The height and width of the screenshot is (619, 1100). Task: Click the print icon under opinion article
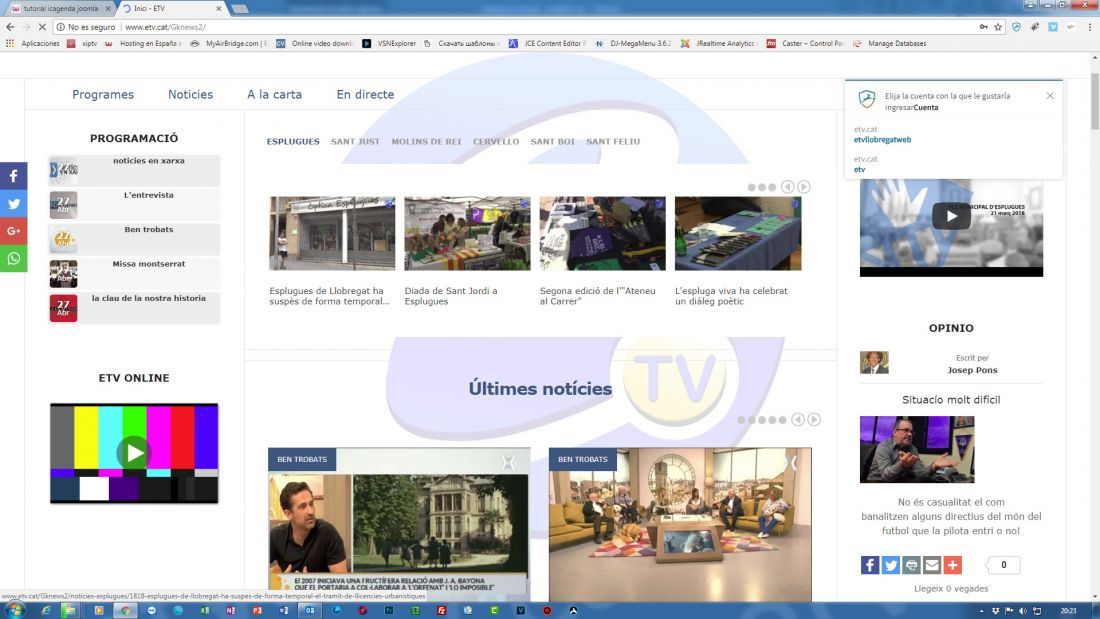911,565
